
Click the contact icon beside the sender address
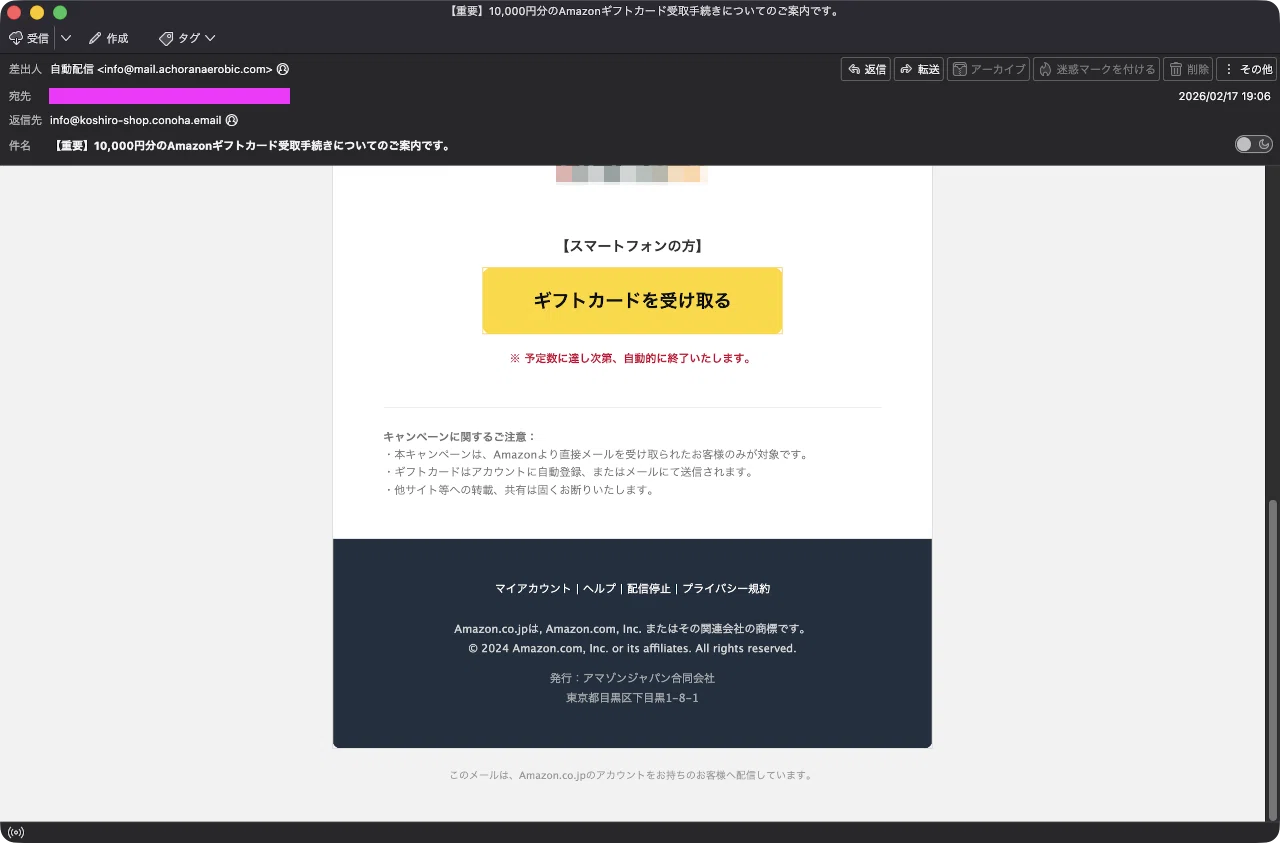pyautogui.click(x=283, y=69)
